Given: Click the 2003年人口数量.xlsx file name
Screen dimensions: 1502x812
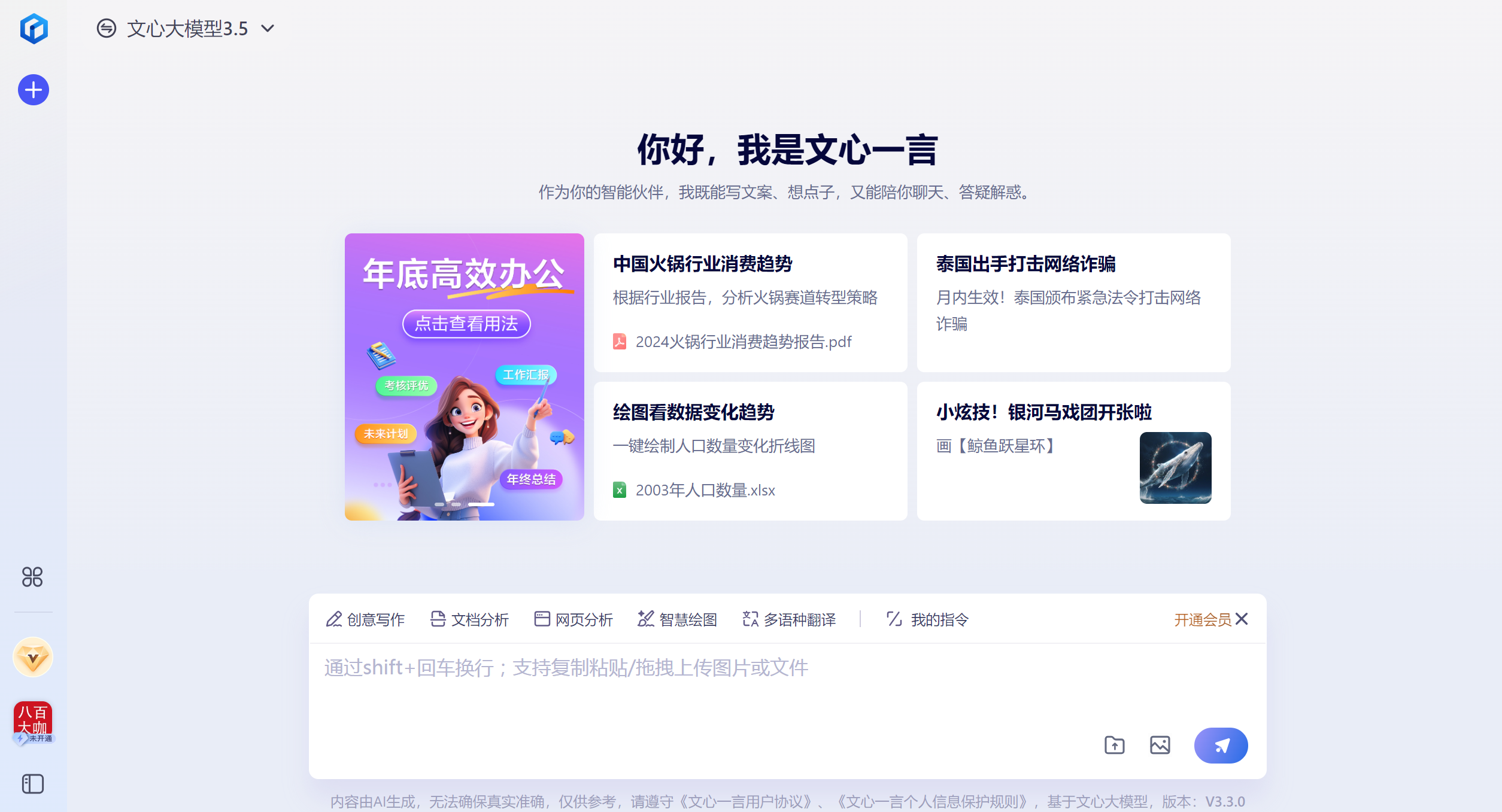Looking at the screenshot, I should tap(705, 490).
